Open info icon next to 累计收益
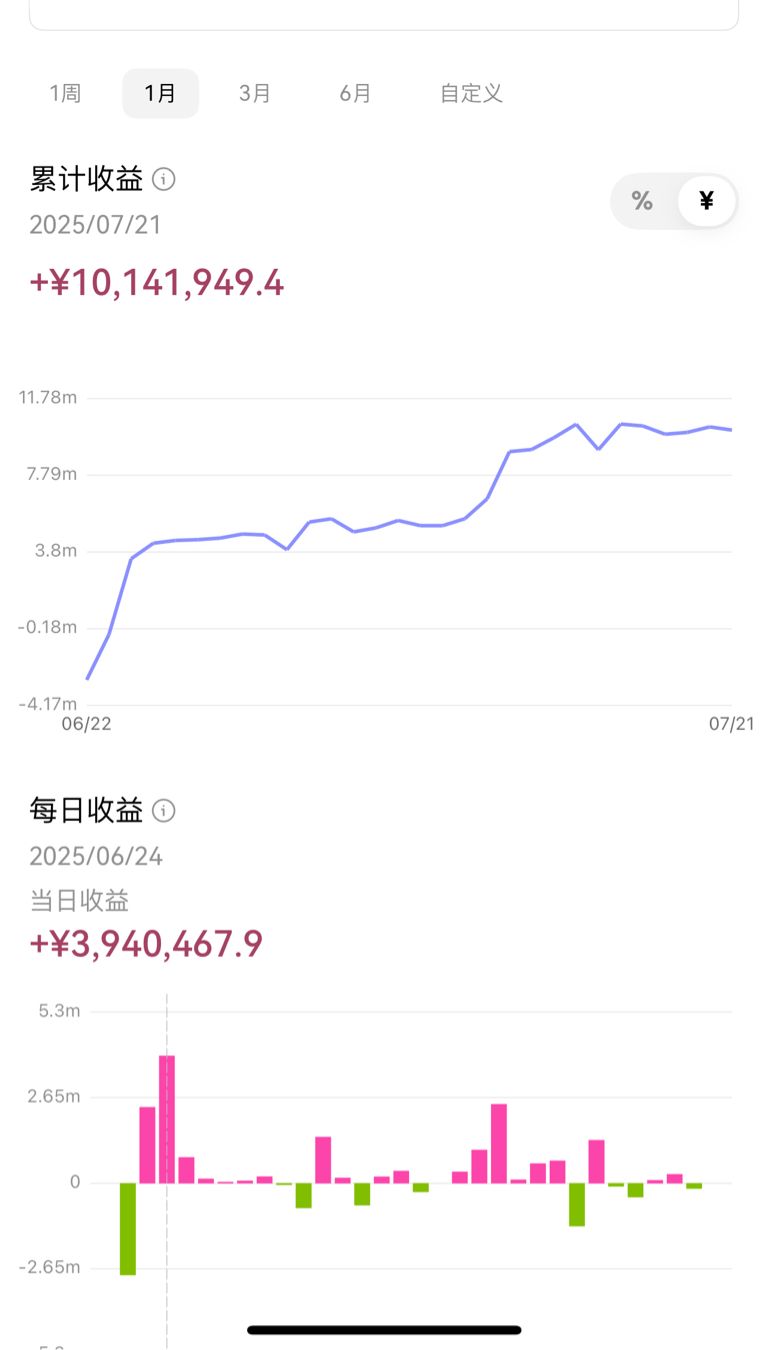The image size is (768, 1350). pos(163,180)
